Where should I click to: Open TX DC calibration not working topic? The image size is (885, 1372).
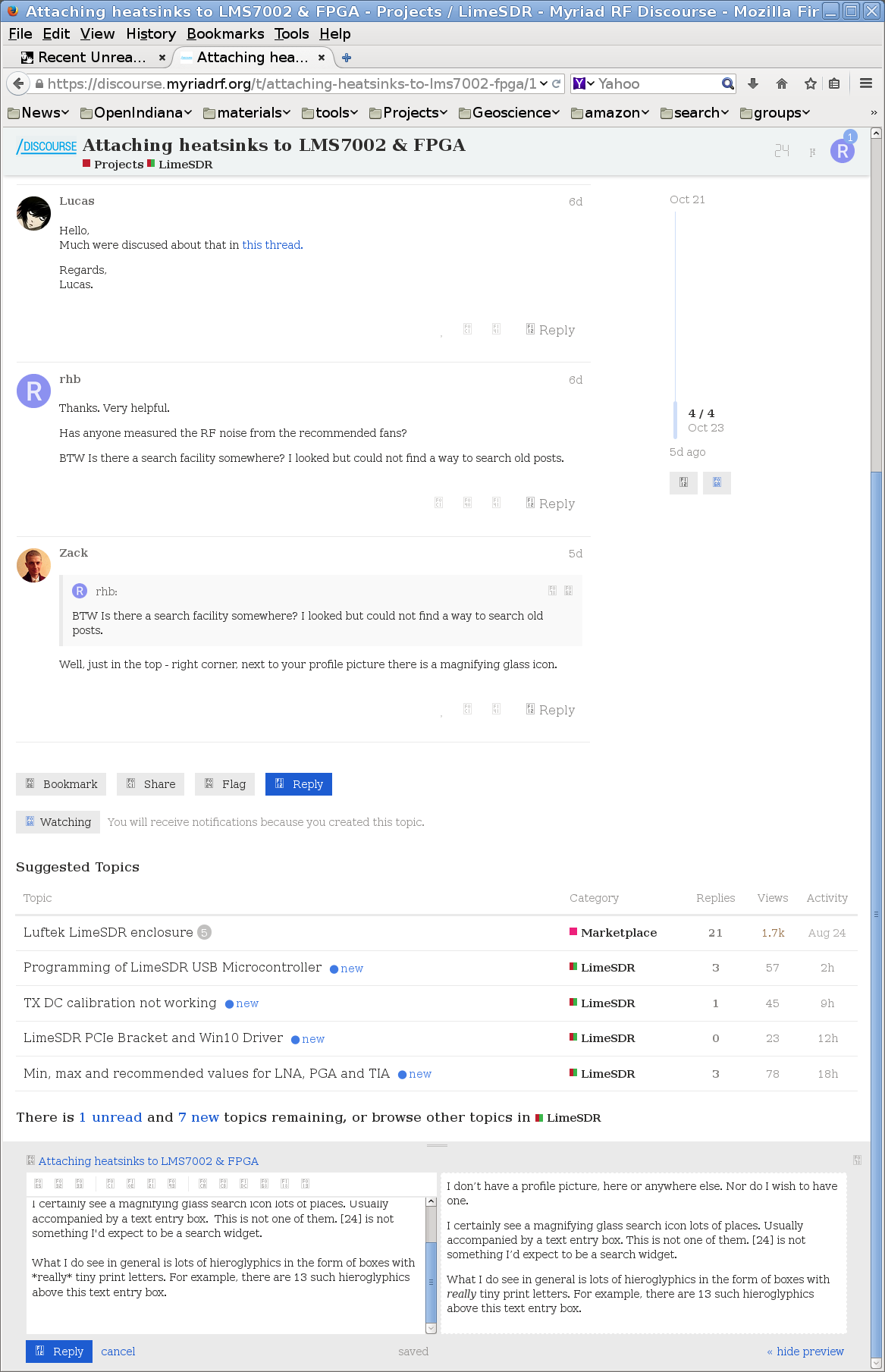tap(120, 1003)
